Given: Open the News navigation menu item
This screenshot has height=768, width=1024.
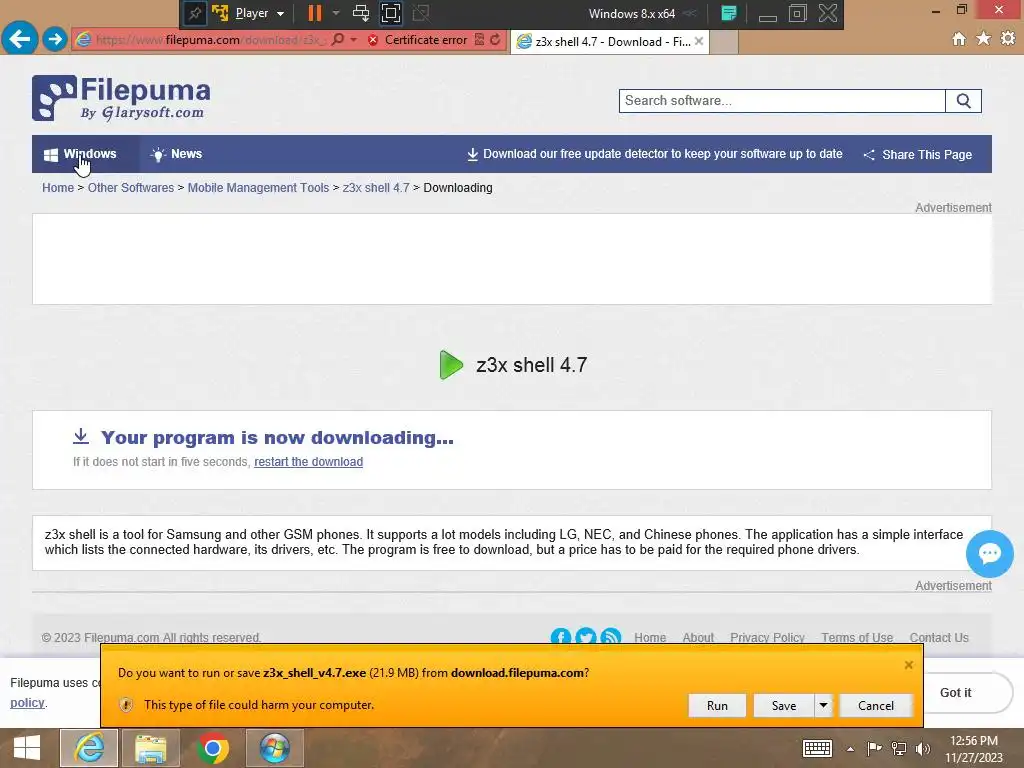Looking at the screenshot, I should tap(177, 154).
